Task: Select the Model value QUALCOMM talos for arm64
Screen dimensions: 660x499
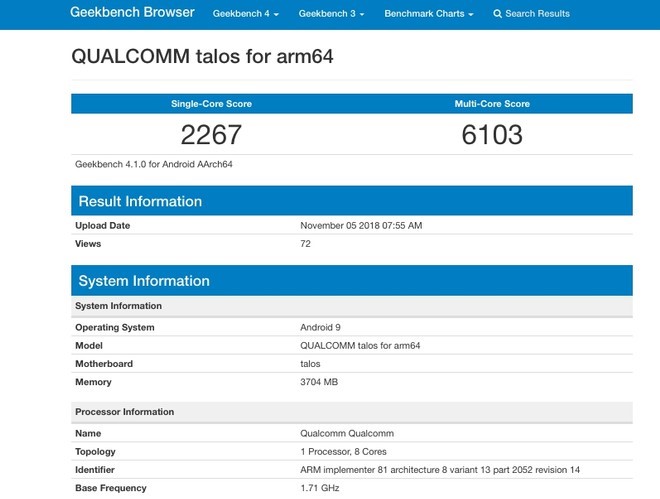Action: tap(360, 345)
